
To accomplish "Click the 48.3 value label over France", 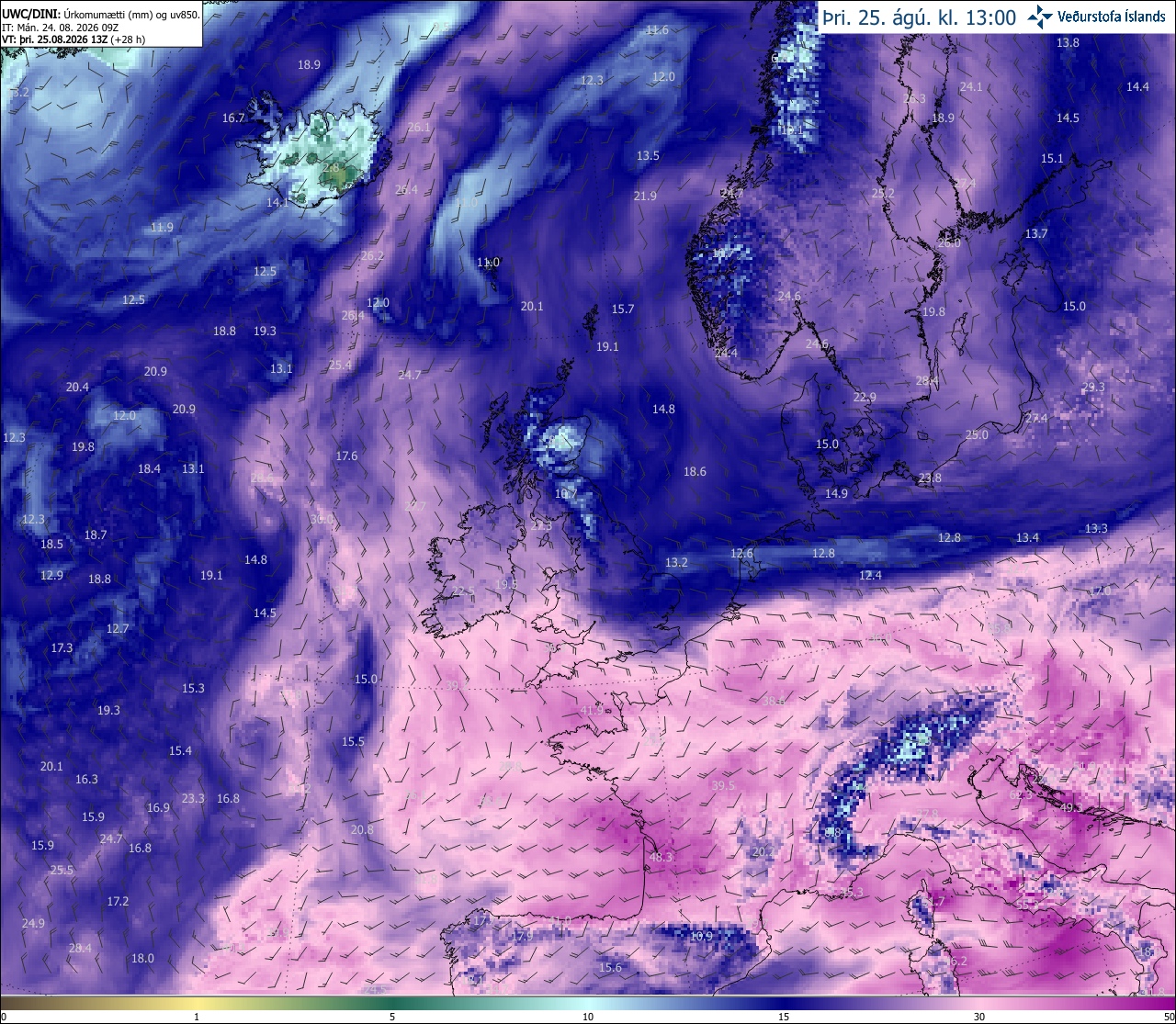I will [x=661, y=857].
